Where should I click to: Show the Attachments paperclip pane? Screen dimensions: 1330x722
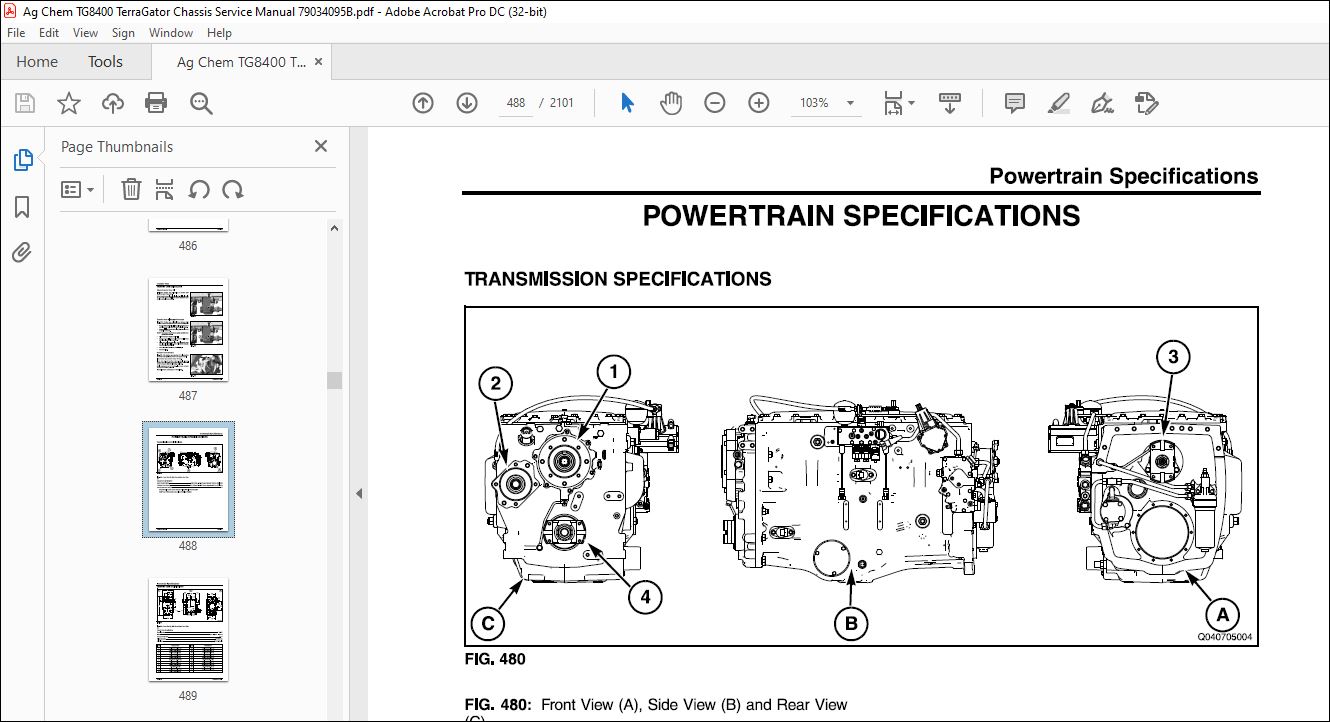tap(22, 253)
